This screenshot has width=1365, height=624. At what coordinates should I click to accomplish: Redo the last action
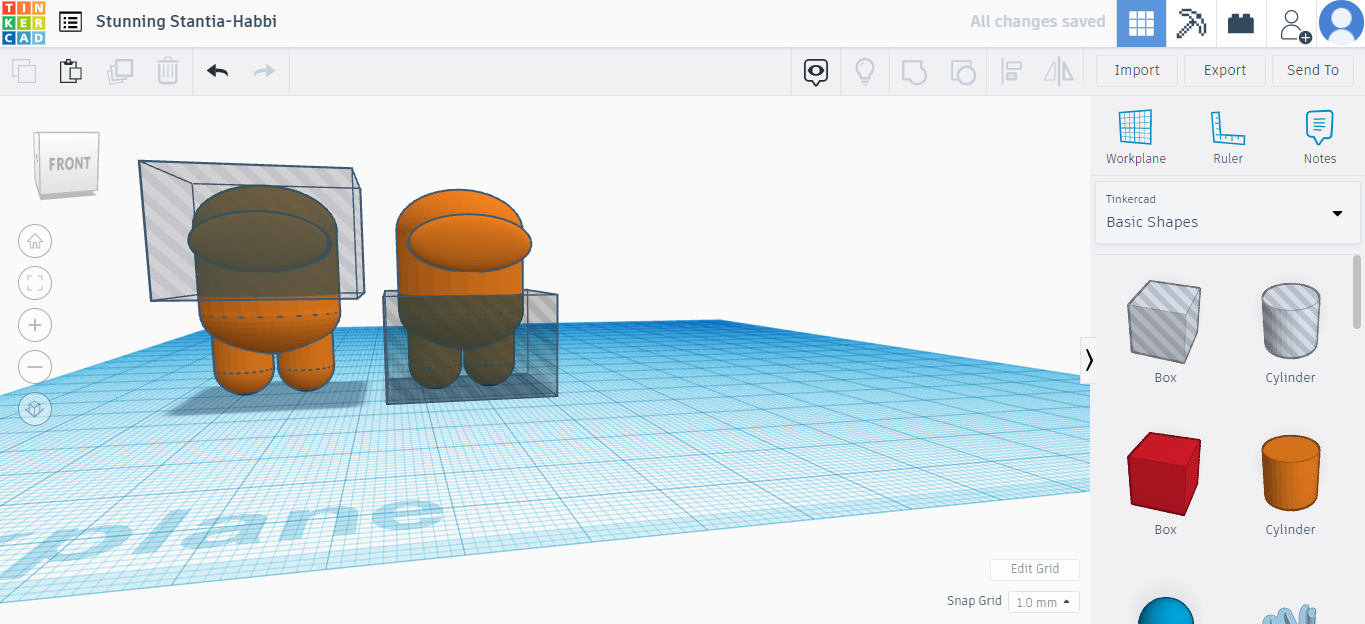click(x=264, y=71)
